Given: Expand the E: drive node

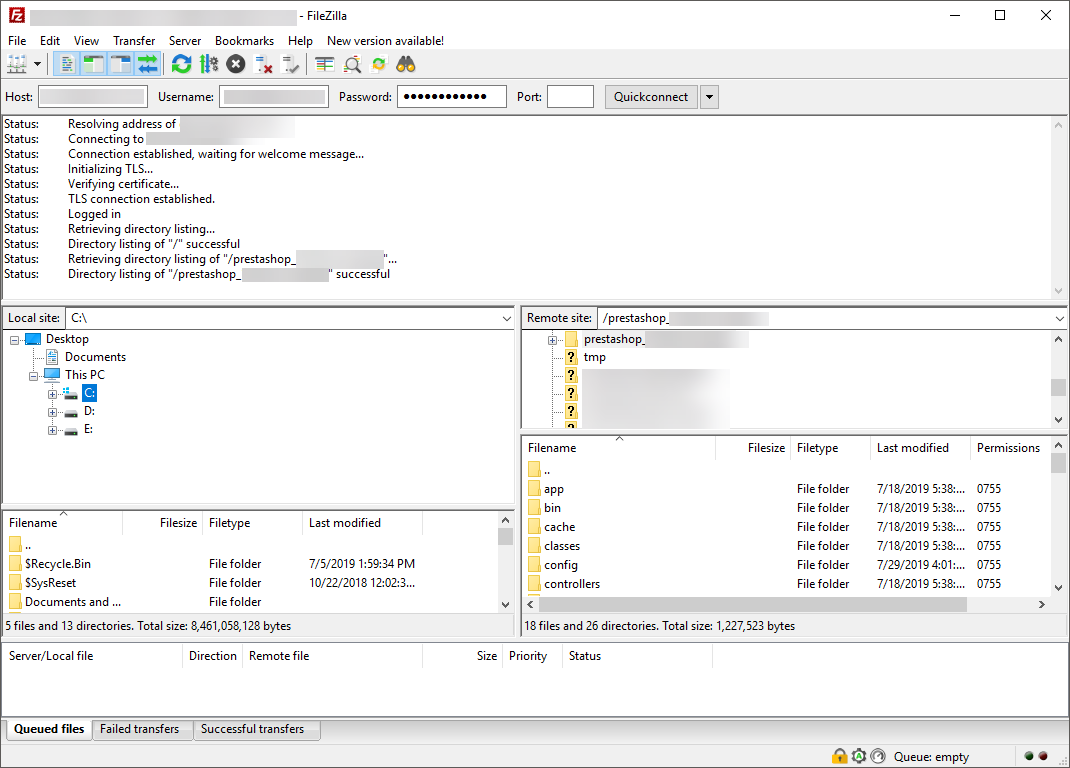Looking at the screenshot, I should tap(53, 430).
